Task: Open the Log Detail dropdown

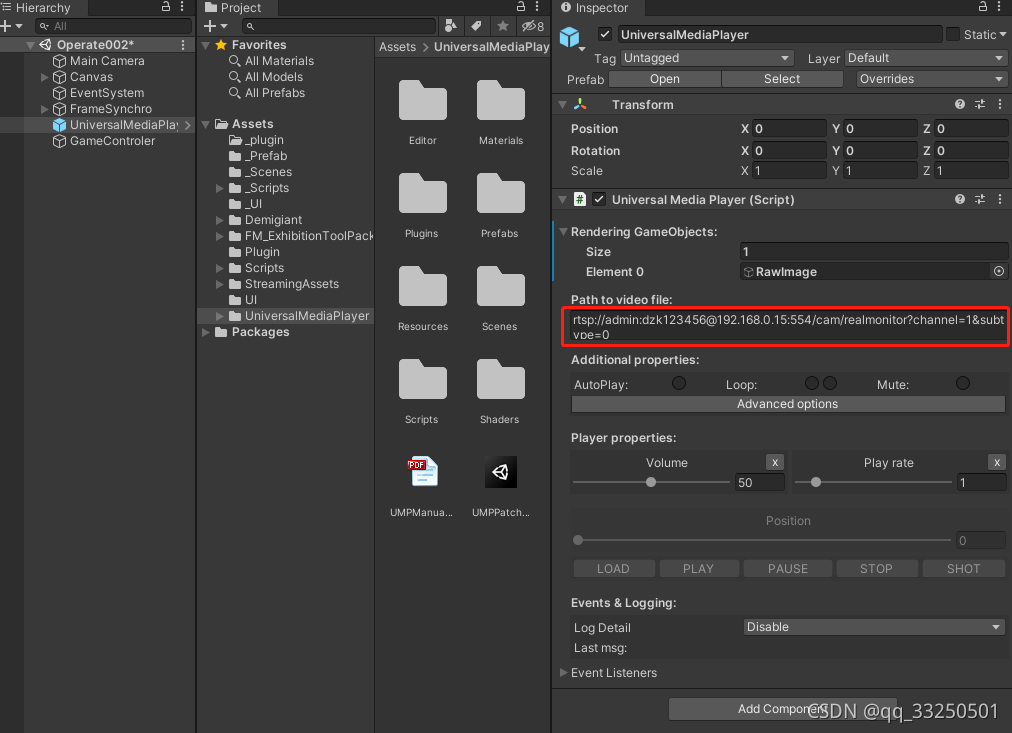Action: coord(872,627)
